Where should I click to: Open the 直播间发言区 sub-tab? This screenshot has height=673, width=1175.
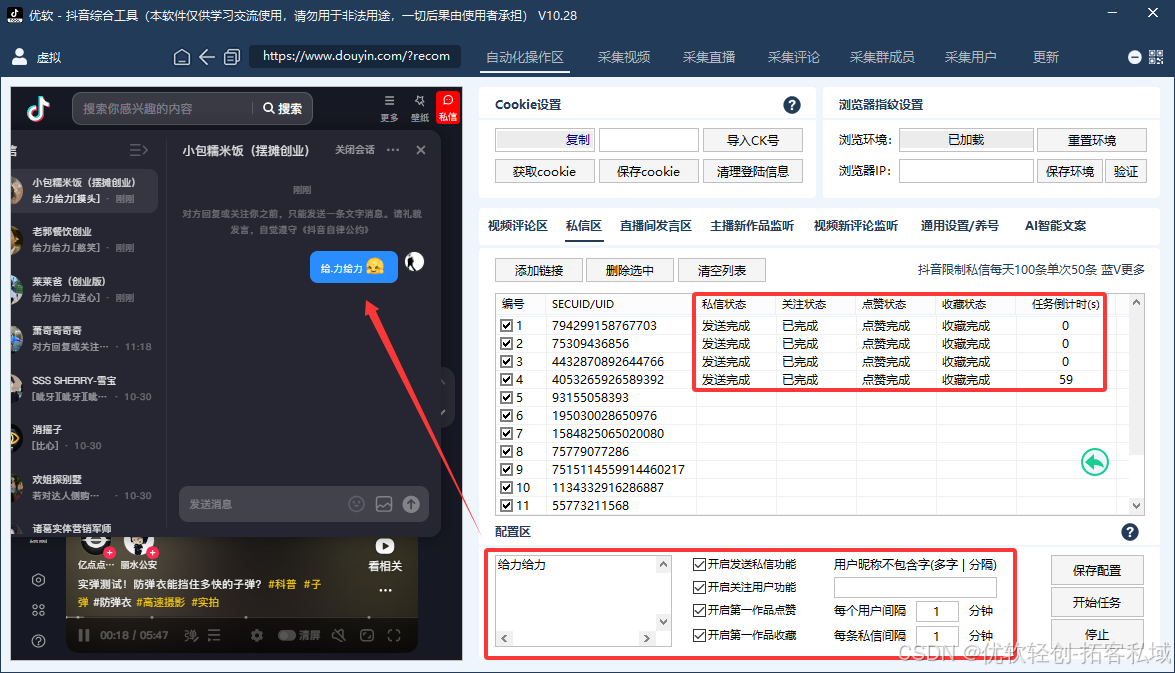(x=656, y=226)
